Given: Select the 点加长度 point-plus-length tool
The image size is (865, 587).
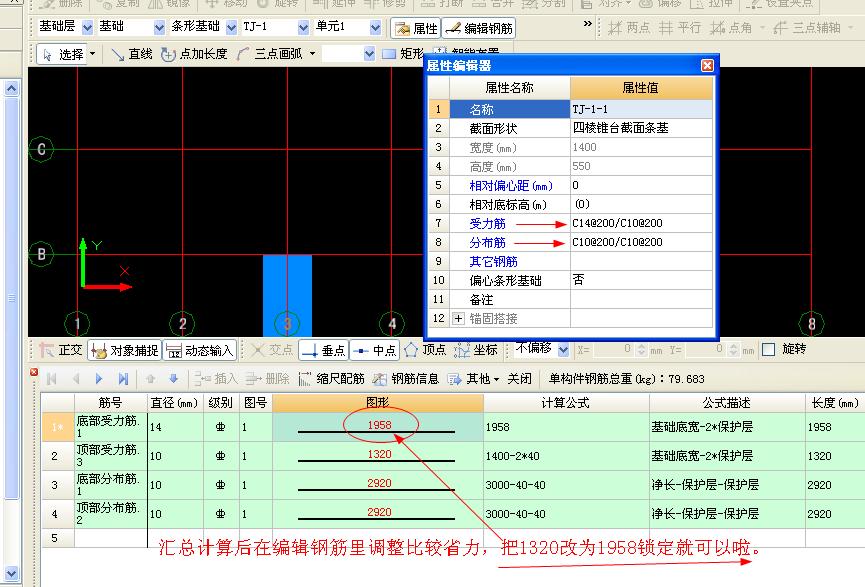Looking at the screenshot, I should tap(194, 54).
